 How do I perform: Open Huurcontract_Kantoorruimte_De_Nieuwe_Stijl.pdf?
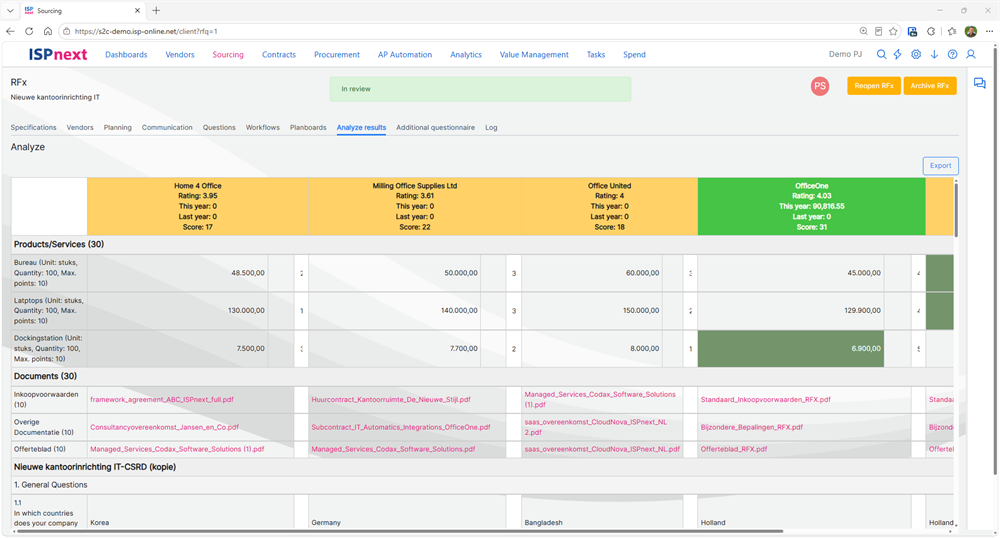391,400
